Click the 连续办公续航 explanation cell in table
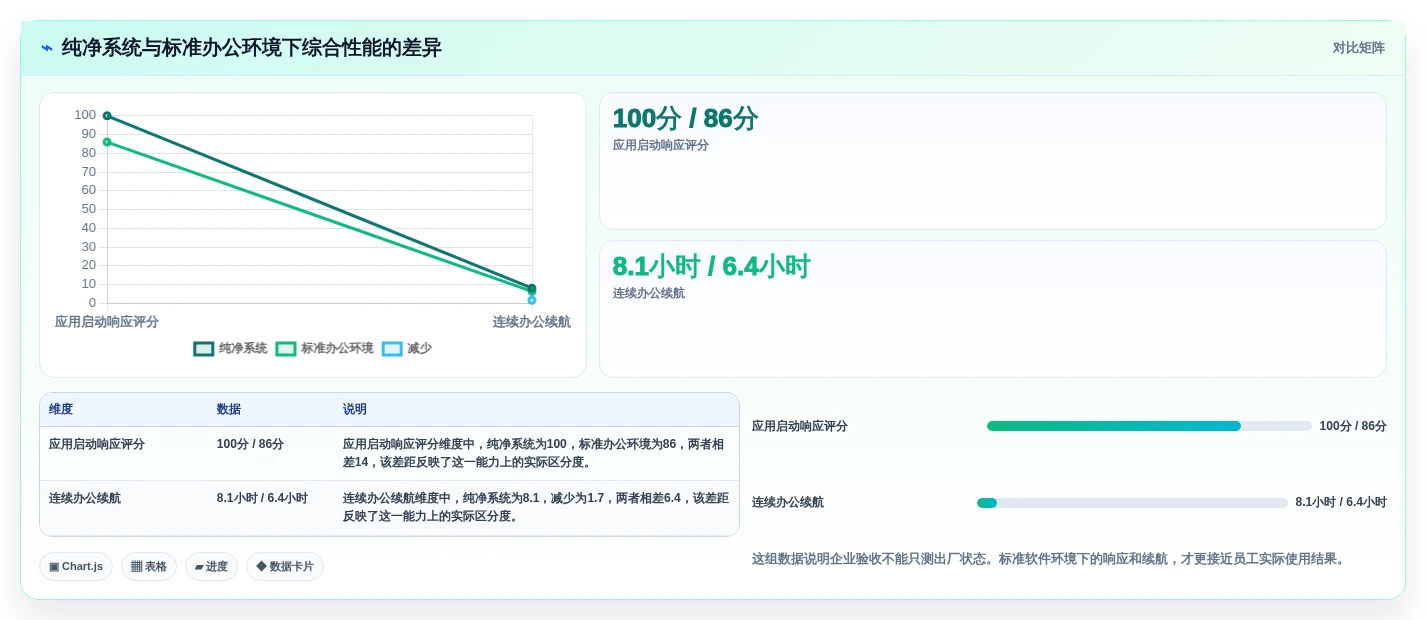Image resolution: width=1426 pixels, height=620 pixels. pyautogui.click(x=536, y=507)
